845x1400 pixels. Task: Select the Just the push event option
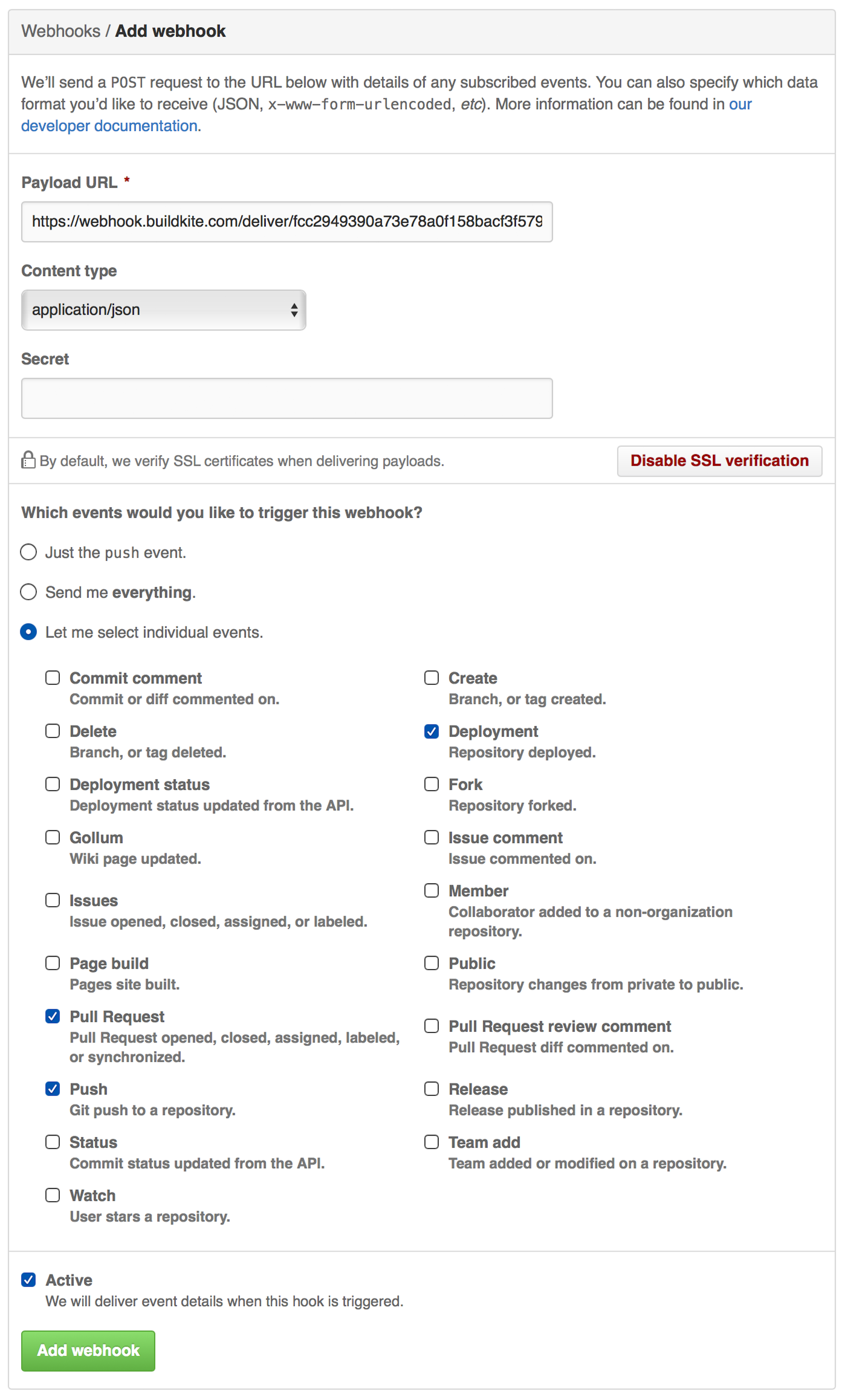tap(28, 551)
